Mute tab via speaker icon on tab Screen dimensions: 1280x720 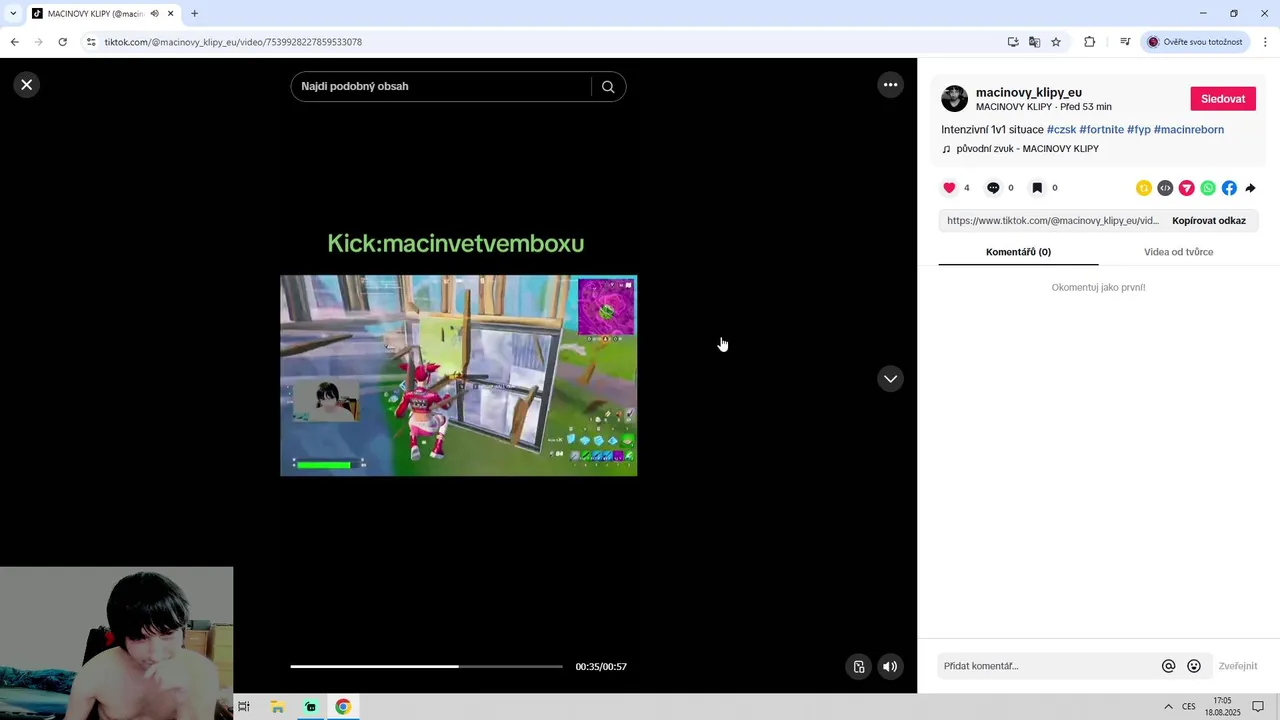[154, 14]
